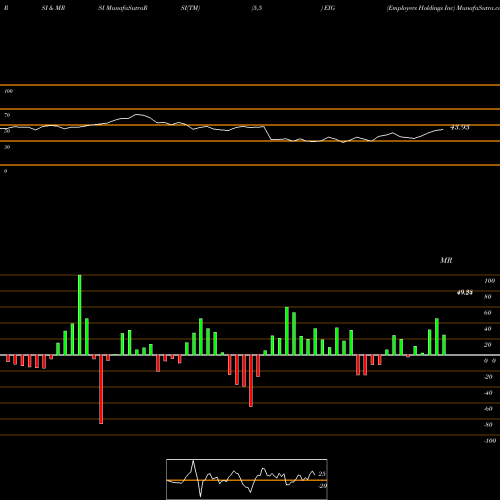Click the RSI value label 43.93
Screen dimensions: 500x500
tap(460, 127)
